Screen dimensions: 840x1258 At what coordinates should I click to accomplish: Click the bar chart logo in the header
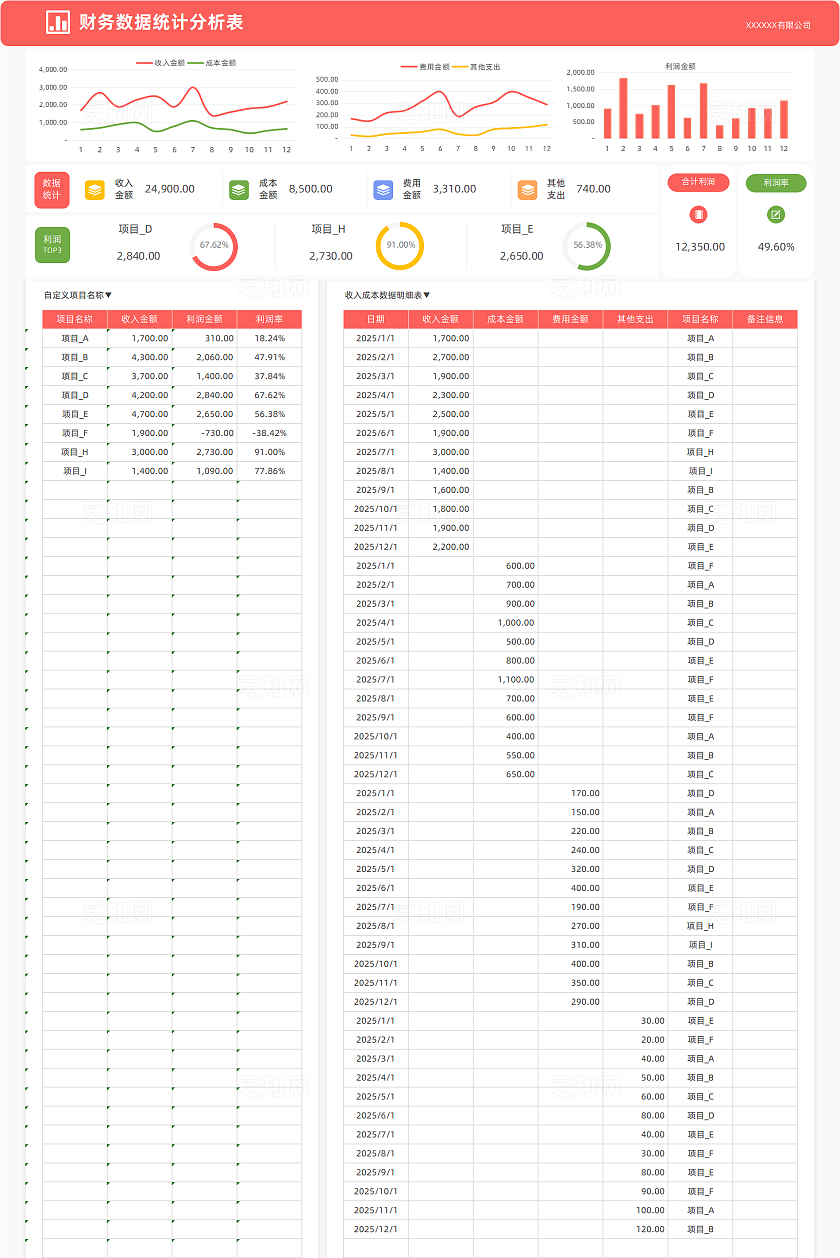[x=58, y=23]
